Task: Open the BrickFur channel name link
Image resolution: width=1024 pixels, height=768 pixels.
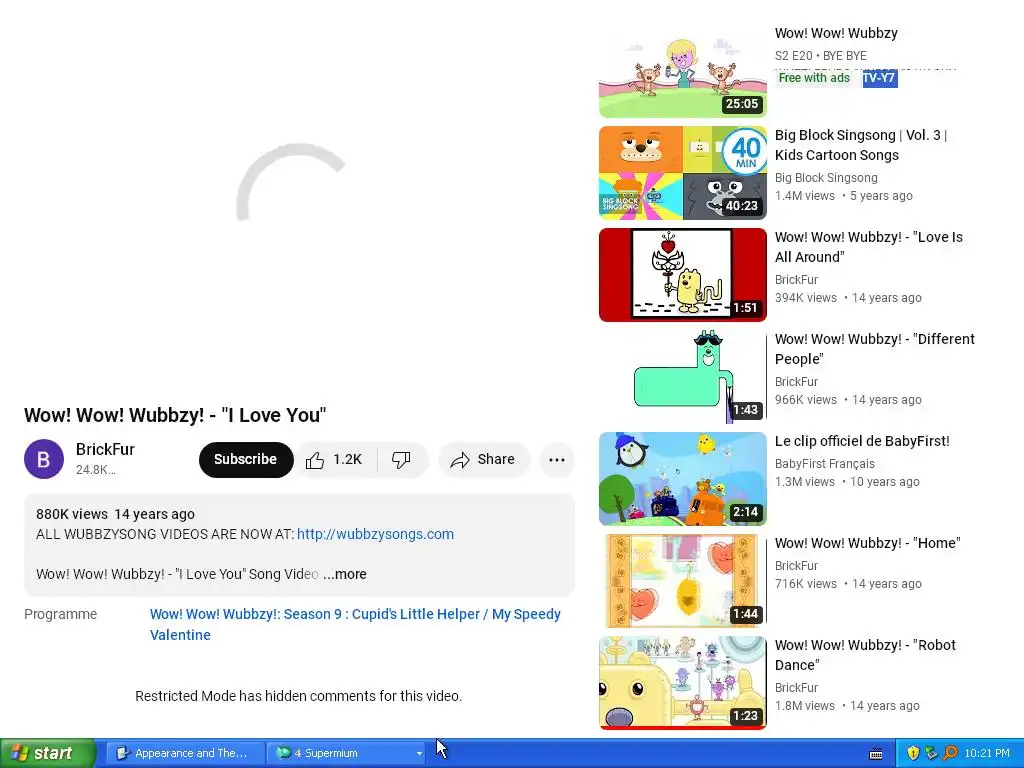Action: tap(105, 449)
